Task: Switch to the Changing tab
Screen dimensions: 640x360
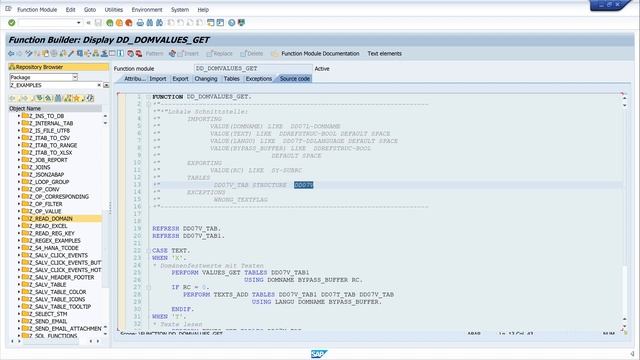Action: (206, 79)
